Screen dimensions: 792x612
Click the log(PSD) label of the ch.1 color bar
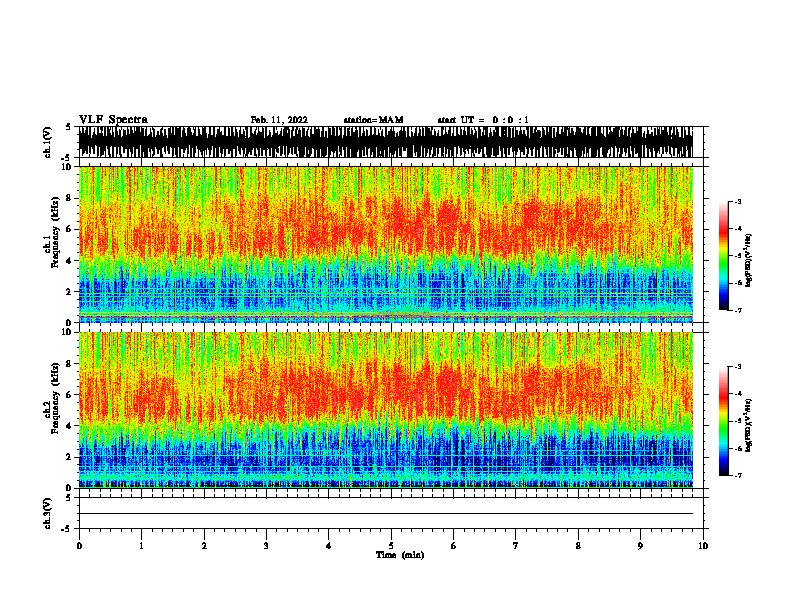pos(749,260)
